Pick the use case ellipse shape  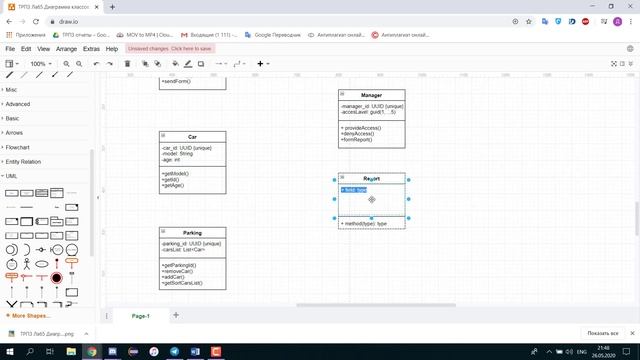[x=42, y=264]
